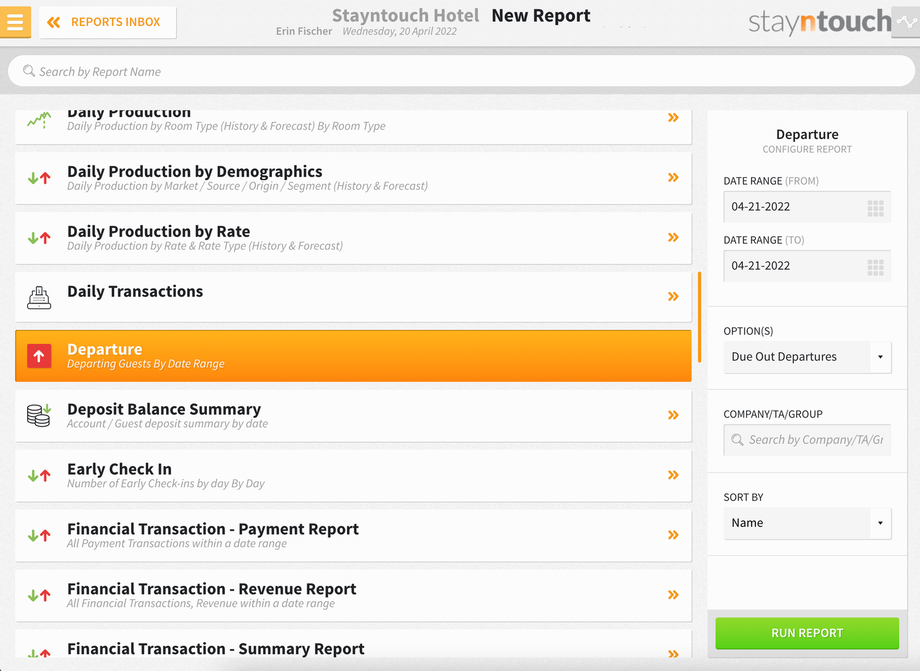Expand Financial Transaction Revenue Report chevron
The width and height of the screenshot is (920, 671).
tap(673, 594)
